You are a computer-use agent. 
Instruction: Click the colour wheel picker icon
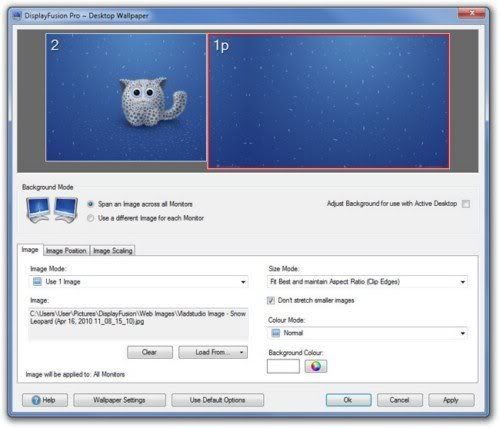[x=315, y=366]
